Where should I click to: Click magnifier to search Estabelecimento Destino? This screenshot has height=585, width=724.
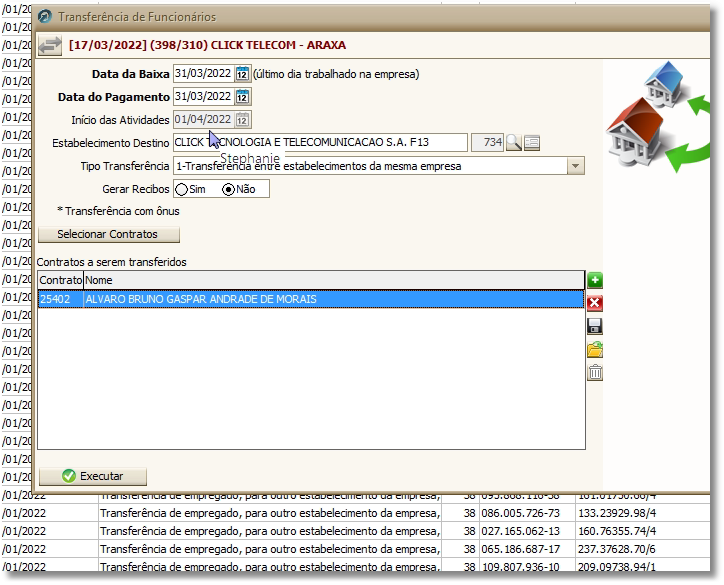point(513,143)
